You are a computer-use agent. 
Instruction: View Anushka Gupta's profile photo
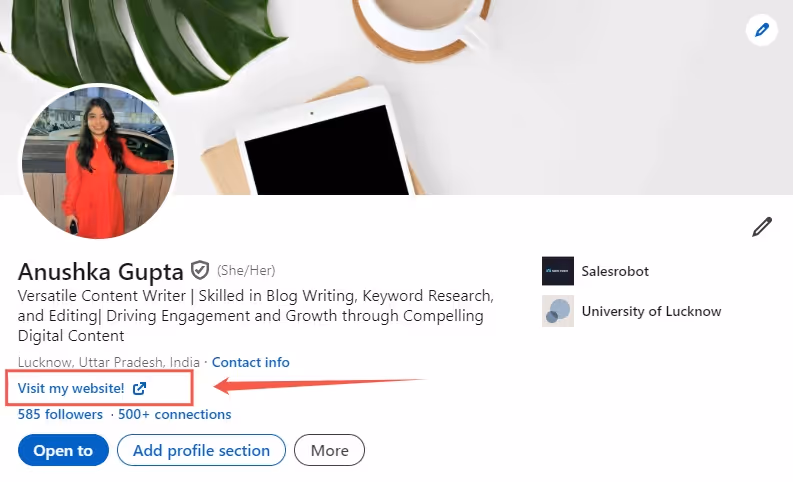tap(98, 162)
